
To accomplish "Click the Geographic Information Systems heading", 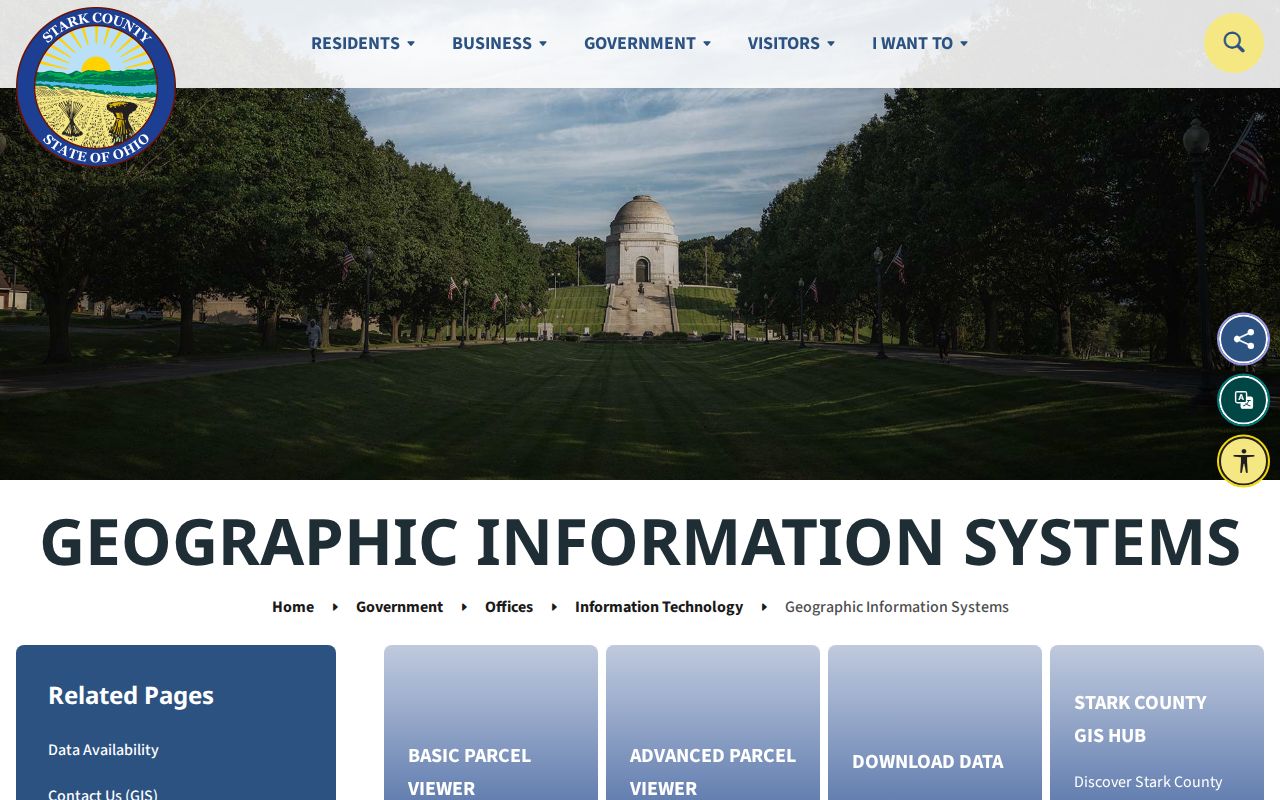I will tap(640, 541).
